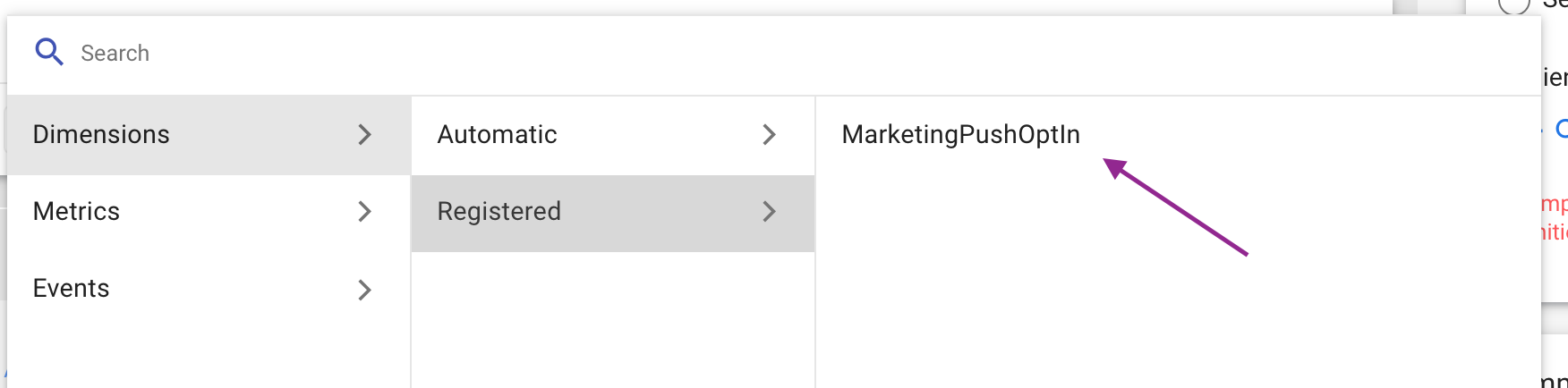Click the cut-off text at bottom right corner
1568x388 pixels.
[1555, 378]
